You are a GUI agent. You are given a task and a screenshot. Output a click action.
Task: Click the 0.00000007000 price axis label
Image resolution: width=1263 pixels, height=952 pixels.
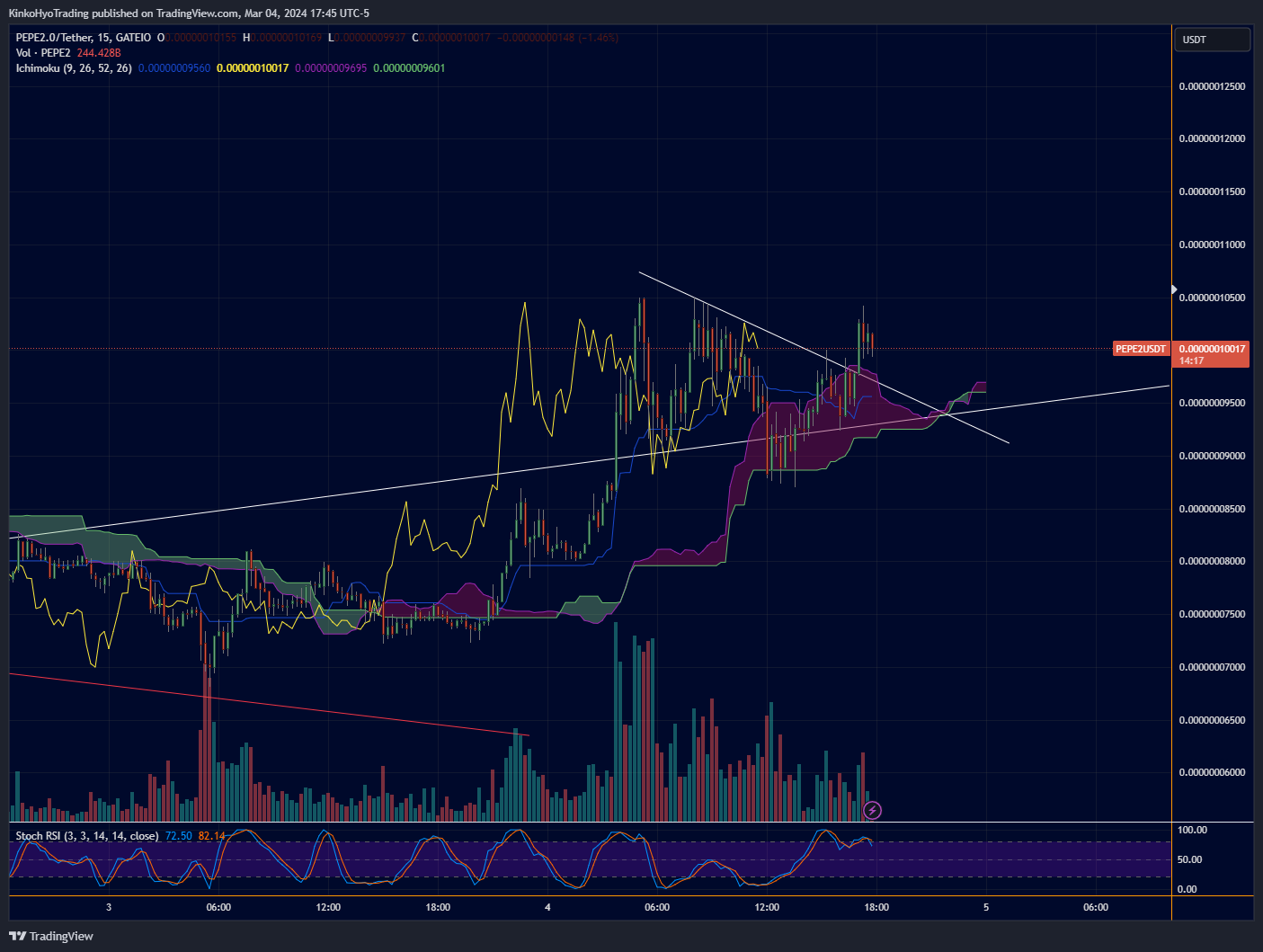1212,667
